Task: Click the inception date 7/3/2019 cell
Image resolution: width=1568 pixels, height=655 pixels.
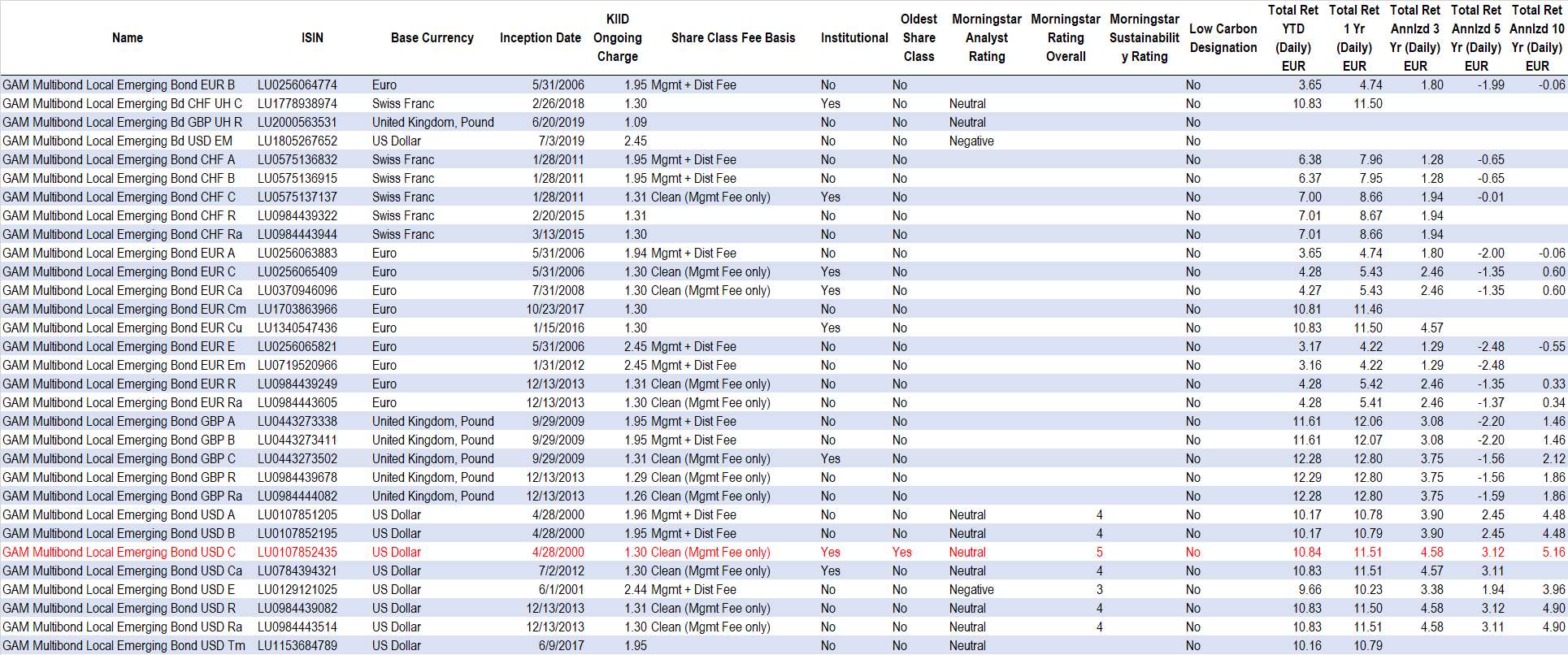Action: [x=561, y=141]
